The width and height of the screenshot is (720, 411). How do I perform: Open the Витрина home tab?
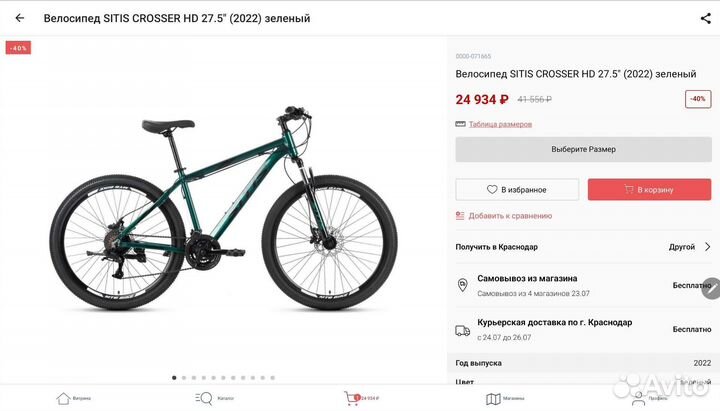pyautogui.click(x=73, y=398)
